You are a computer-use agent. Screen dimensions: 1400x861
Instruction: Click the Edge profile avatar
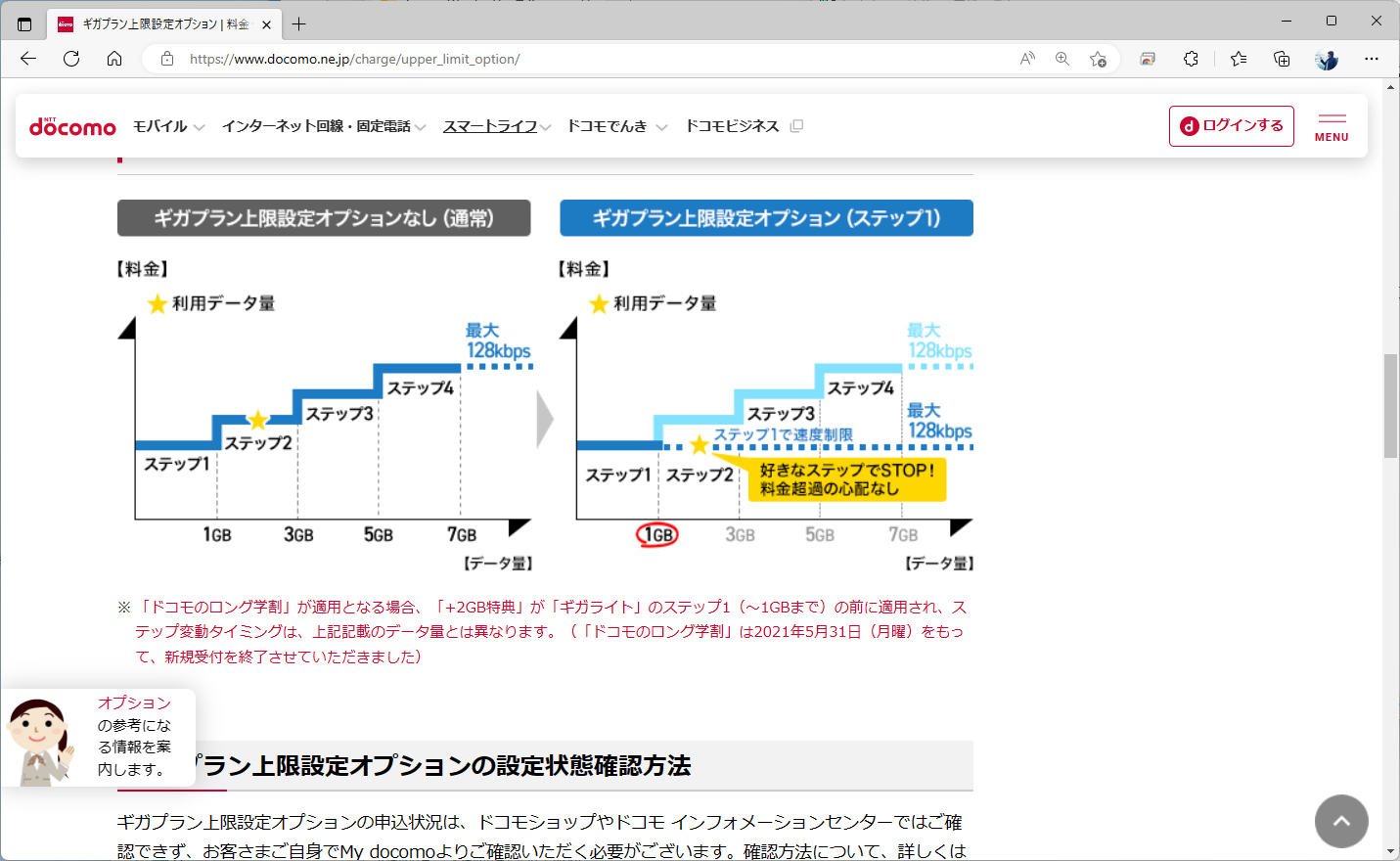(x=1326, y=59)
